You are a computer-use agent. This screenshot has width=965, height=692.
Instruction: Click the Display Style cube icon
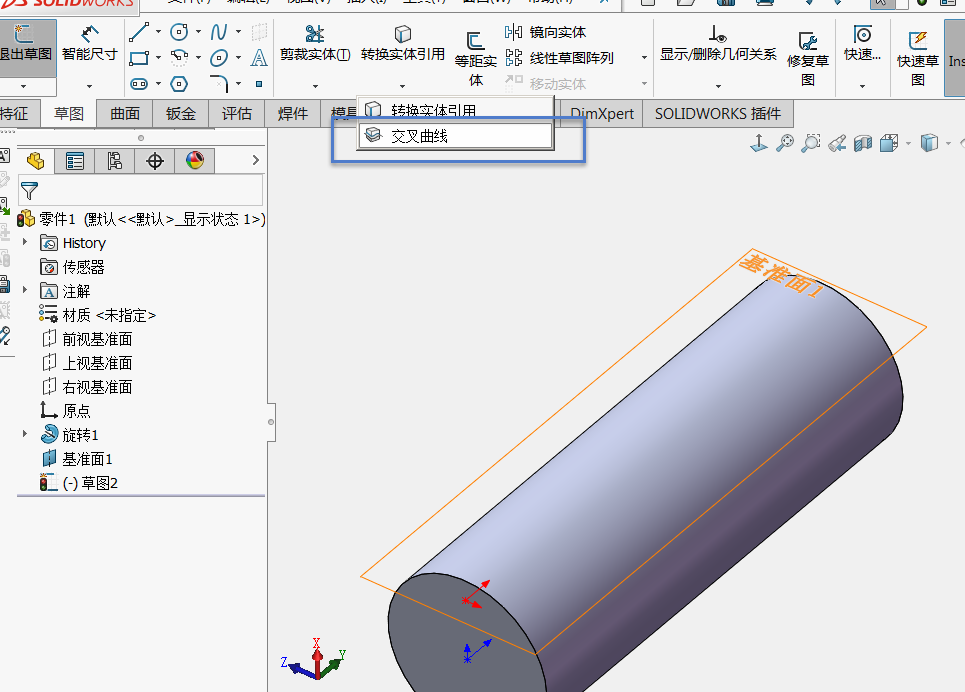coord(929,143)
